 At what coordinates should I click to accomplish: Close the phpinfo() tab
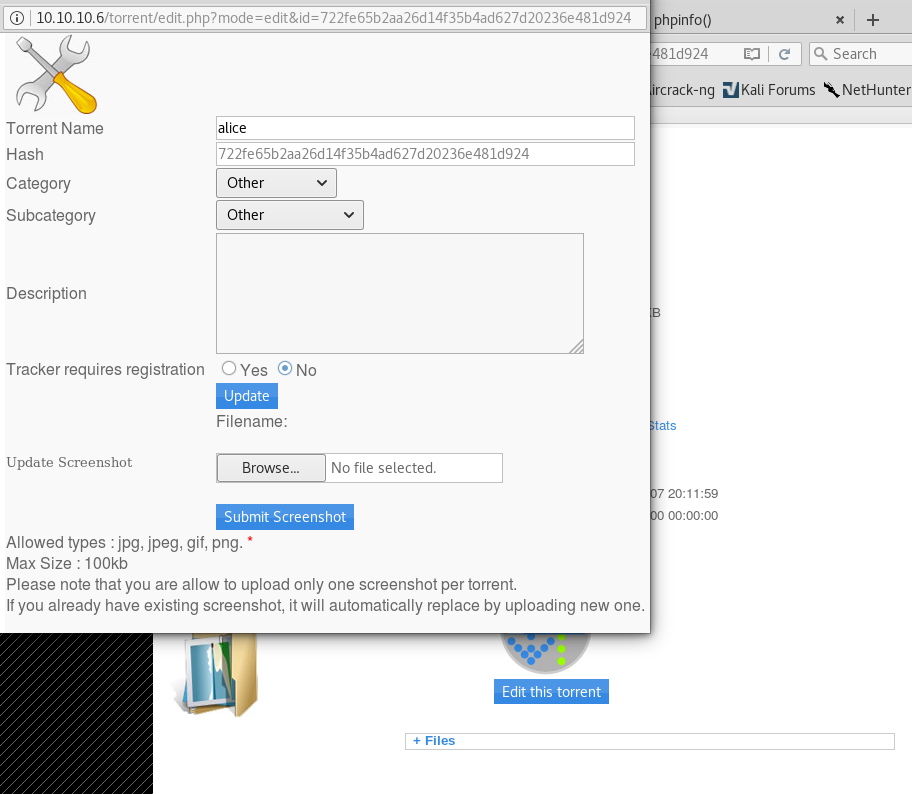click(x=839, y=20)
